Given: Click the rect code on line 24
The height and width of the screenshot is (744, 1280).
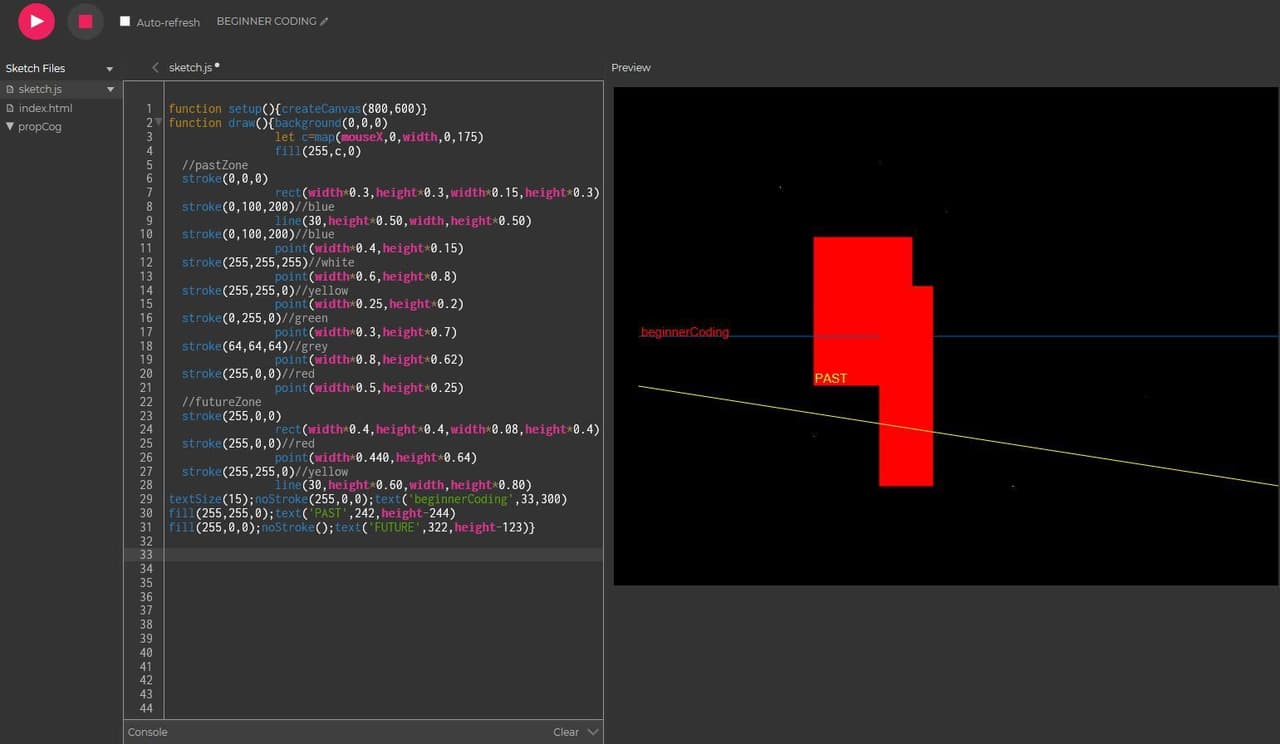Looking at the screenshot, I should pos(437,429).
